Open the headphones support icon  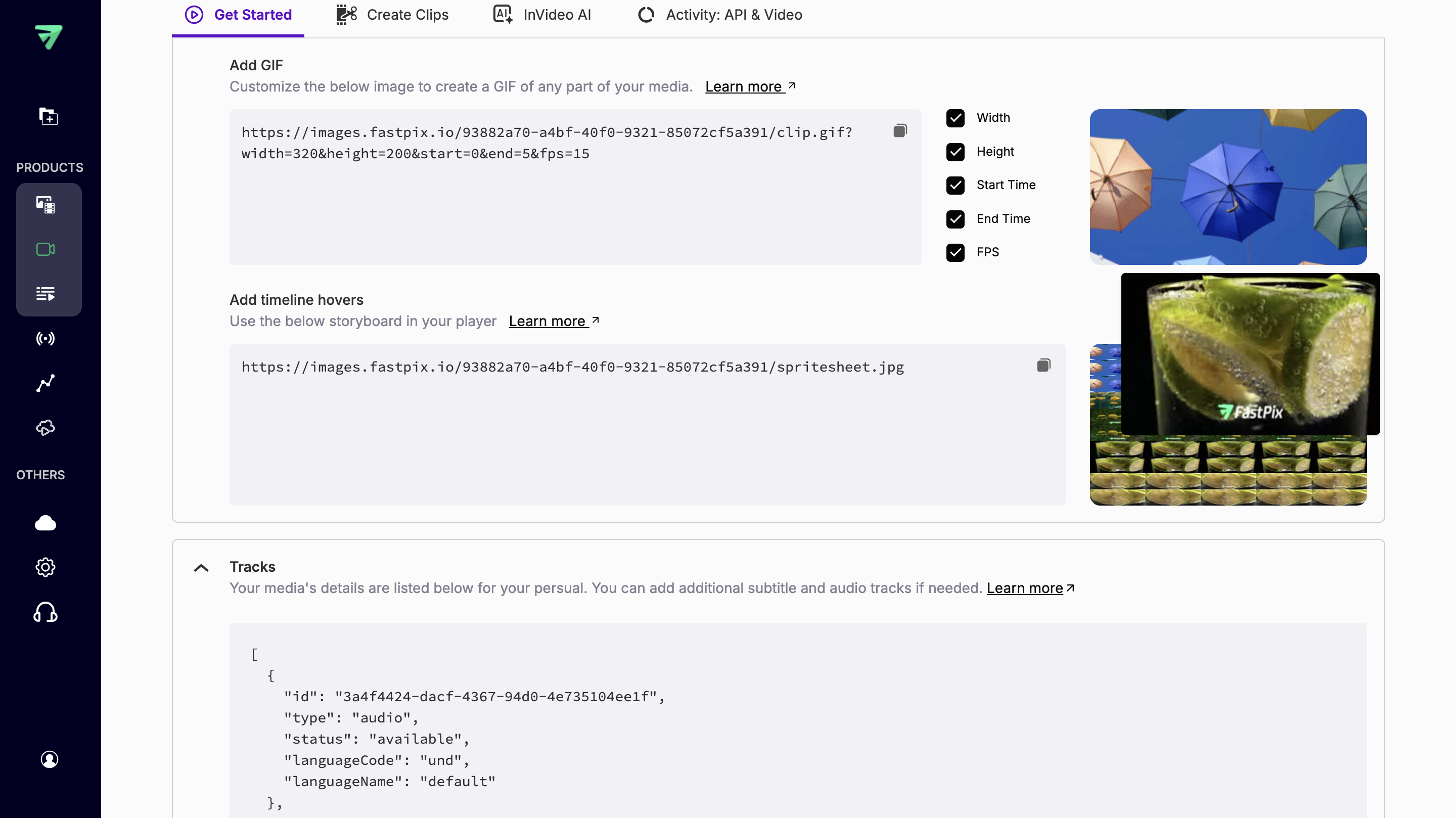pyautogui.click(x=45, y=613)
